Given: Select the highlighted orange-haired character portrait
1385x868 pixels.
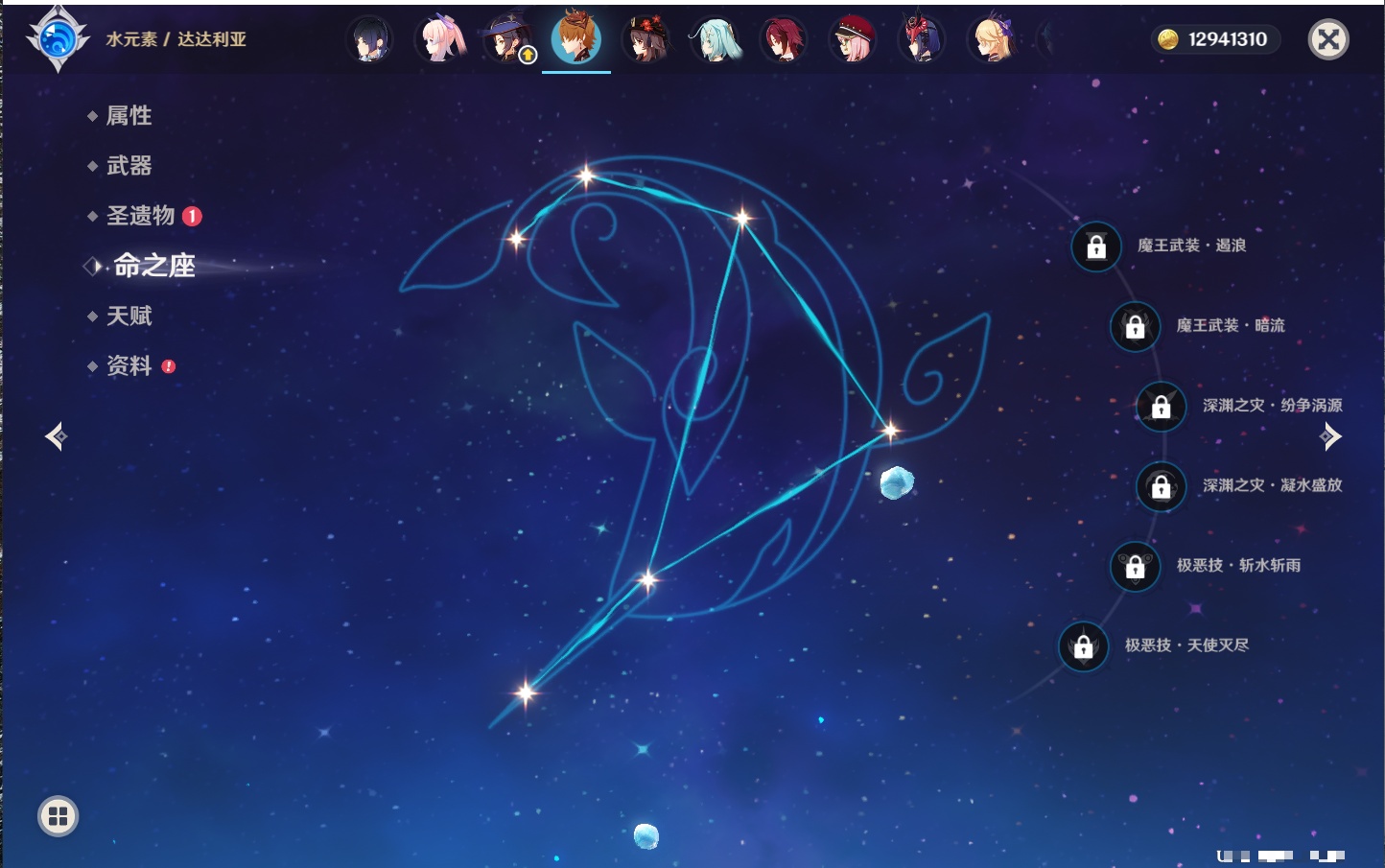Looking at the screenshot, I should 576,37.
